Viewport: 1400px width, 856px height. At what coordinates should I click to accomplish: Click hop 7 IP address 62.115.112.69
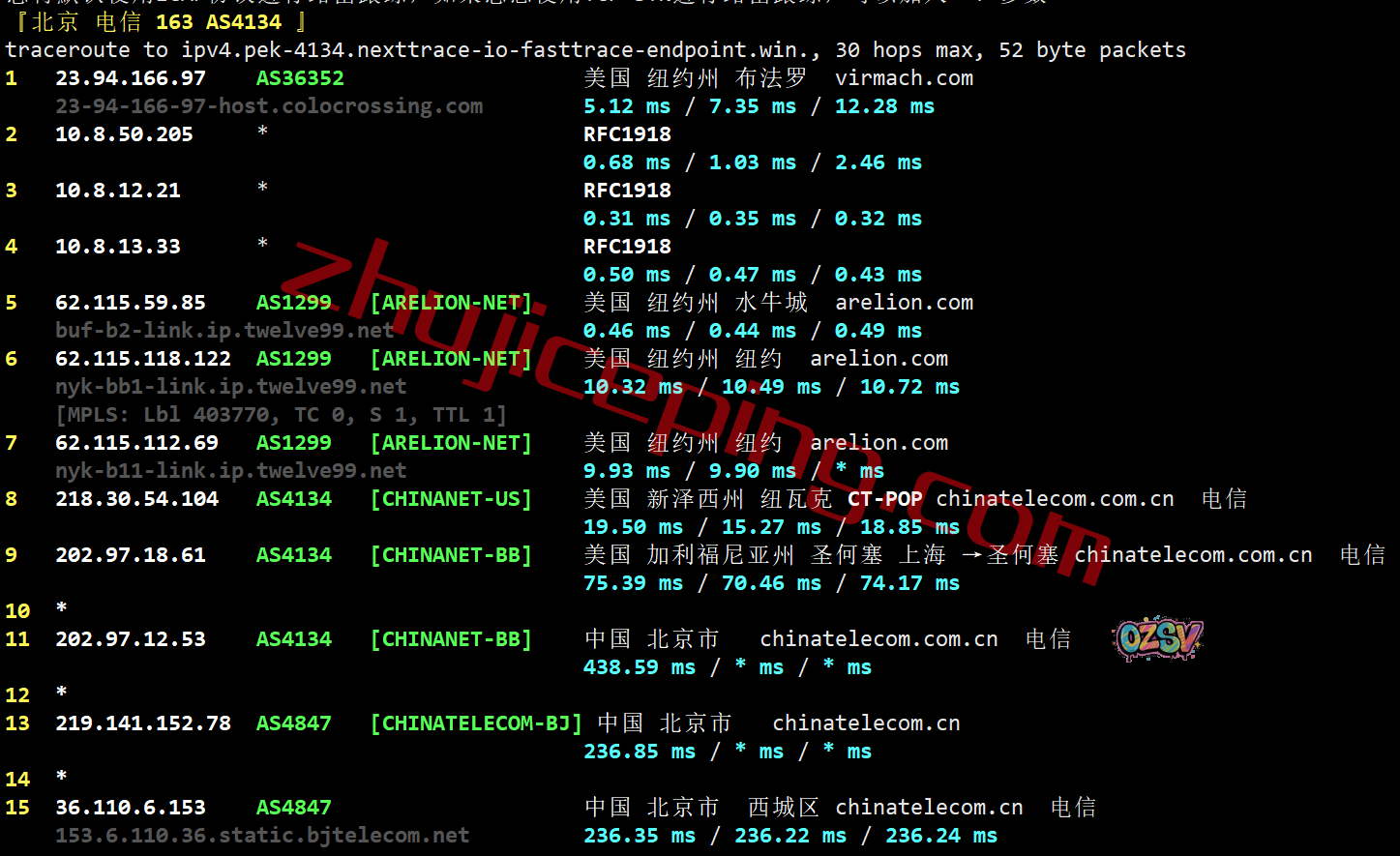click(136, 443)
